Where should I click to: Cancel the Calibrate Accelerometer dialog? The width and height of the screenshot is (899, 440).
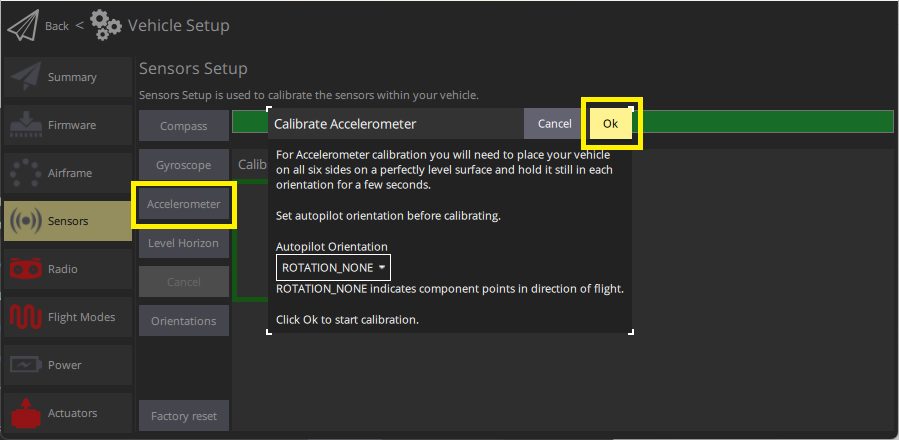(x=554, y=124)
